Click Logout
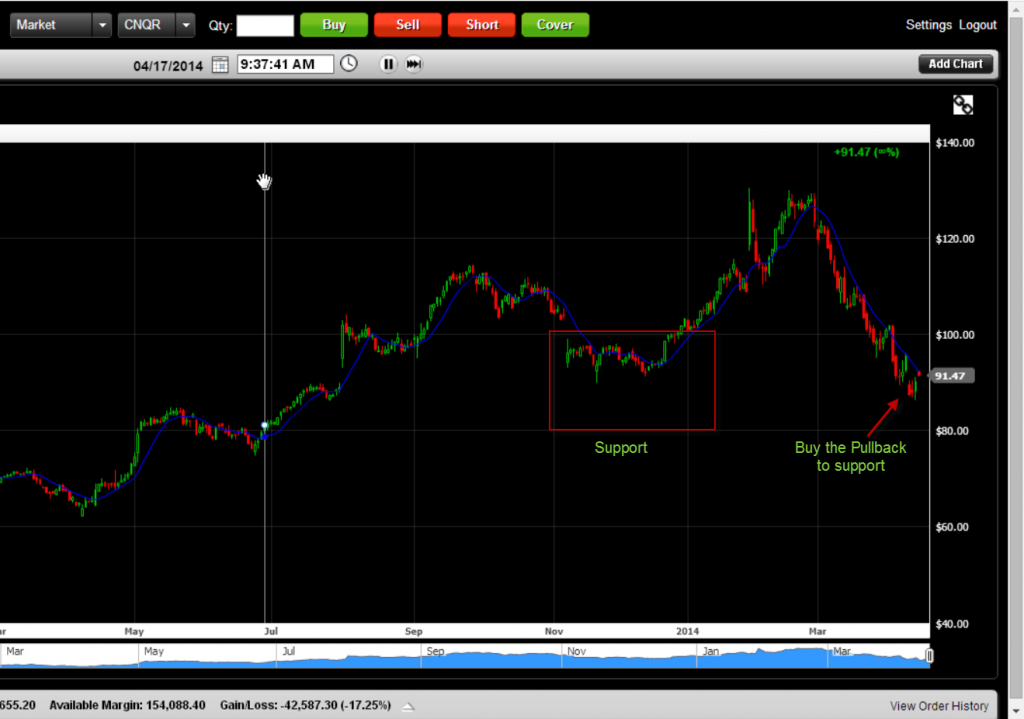The width and height of the screenshot is (1024, 719). pyautogui.click(x=977, y=24)
